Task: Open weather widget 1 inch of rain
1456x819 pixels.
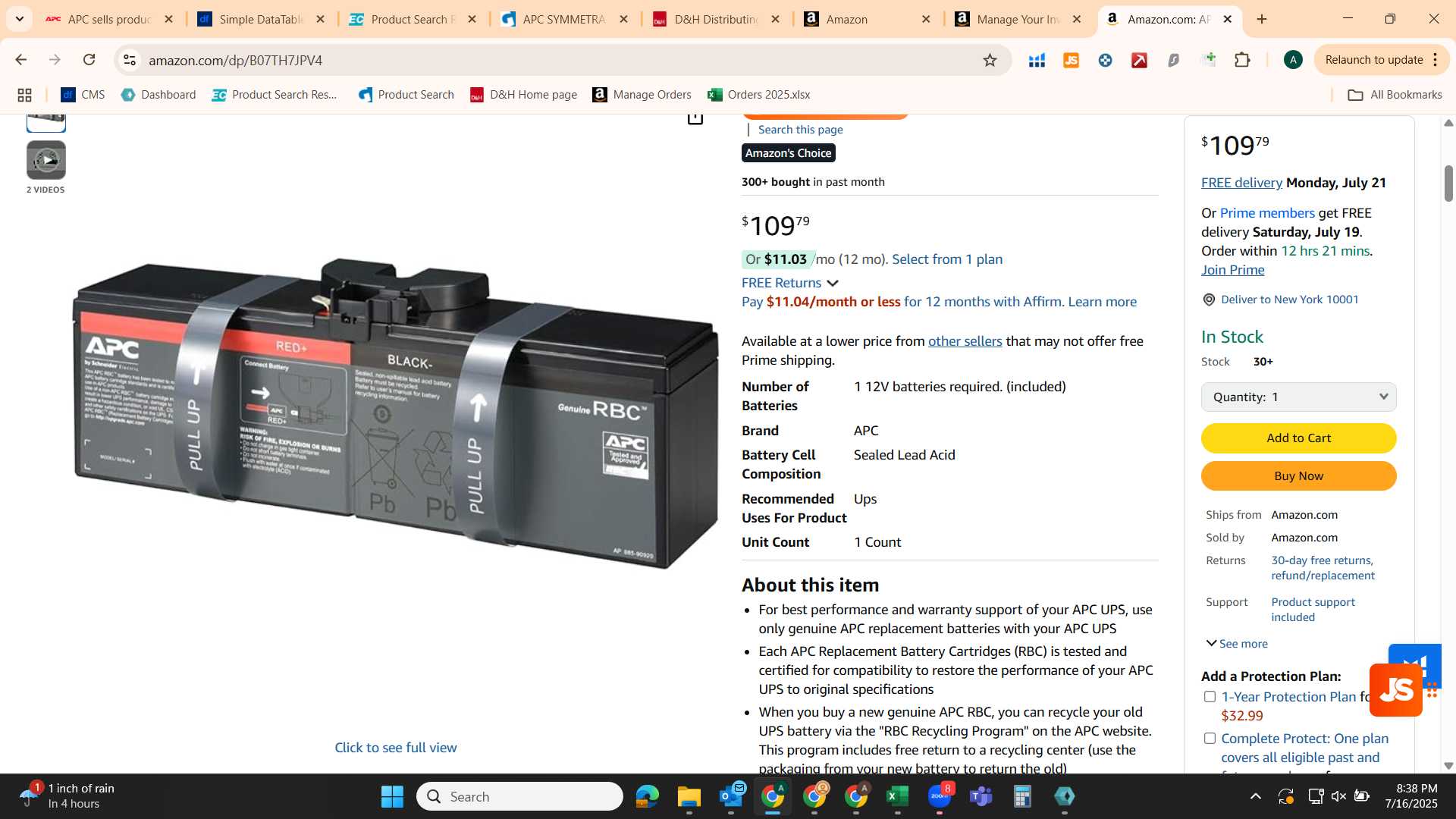Action: [67, 796]
